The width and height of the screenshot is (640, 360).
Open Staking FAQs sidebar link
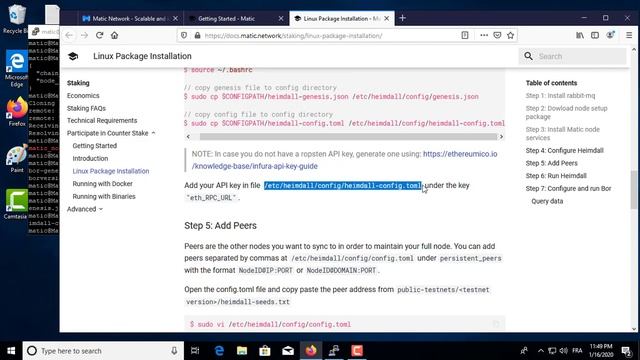pos(86,108)
